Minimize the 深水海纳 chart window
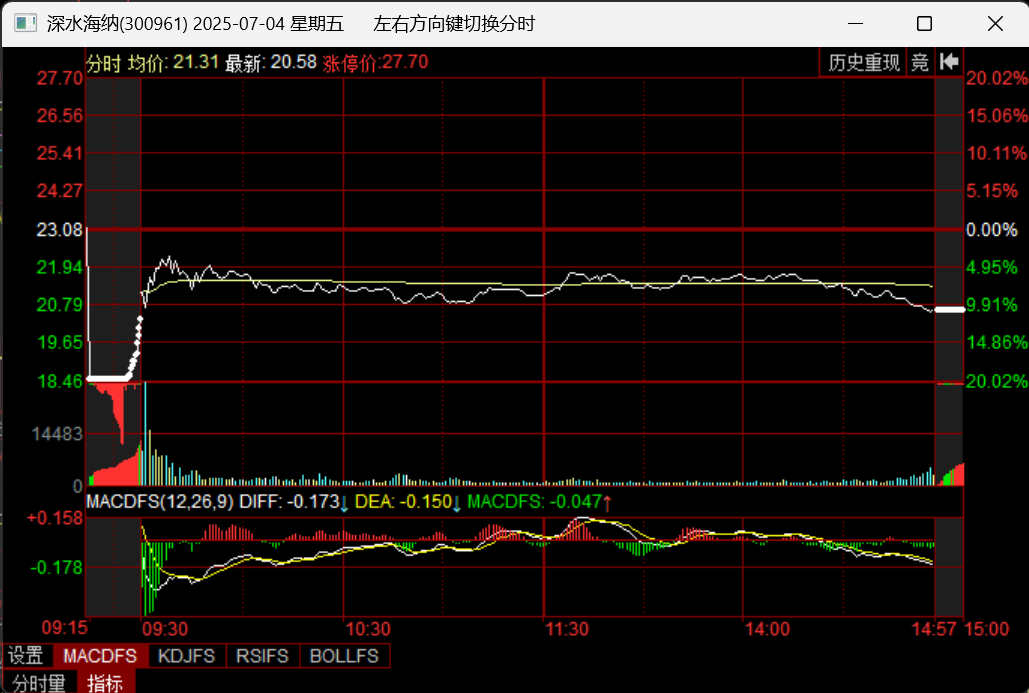 click(856, 23)
